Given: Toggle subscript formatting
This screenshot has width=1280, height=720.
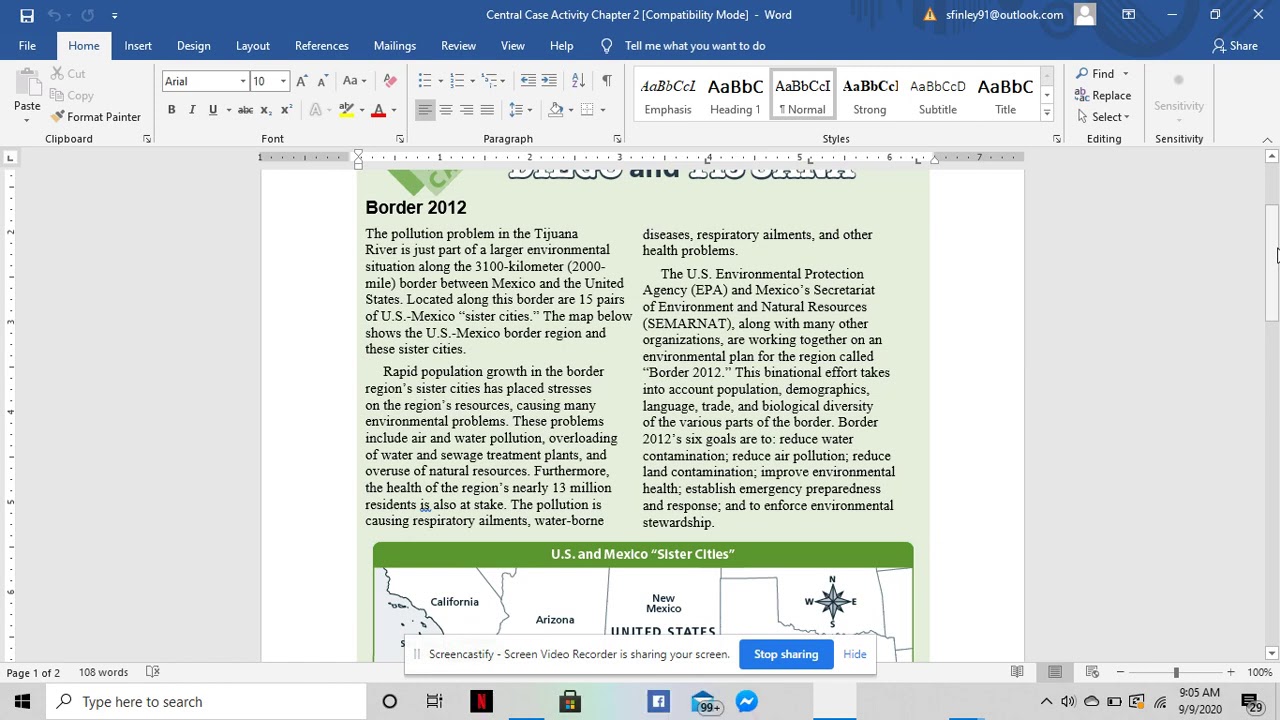Looking at the screenshot, I should click(266, 110).
